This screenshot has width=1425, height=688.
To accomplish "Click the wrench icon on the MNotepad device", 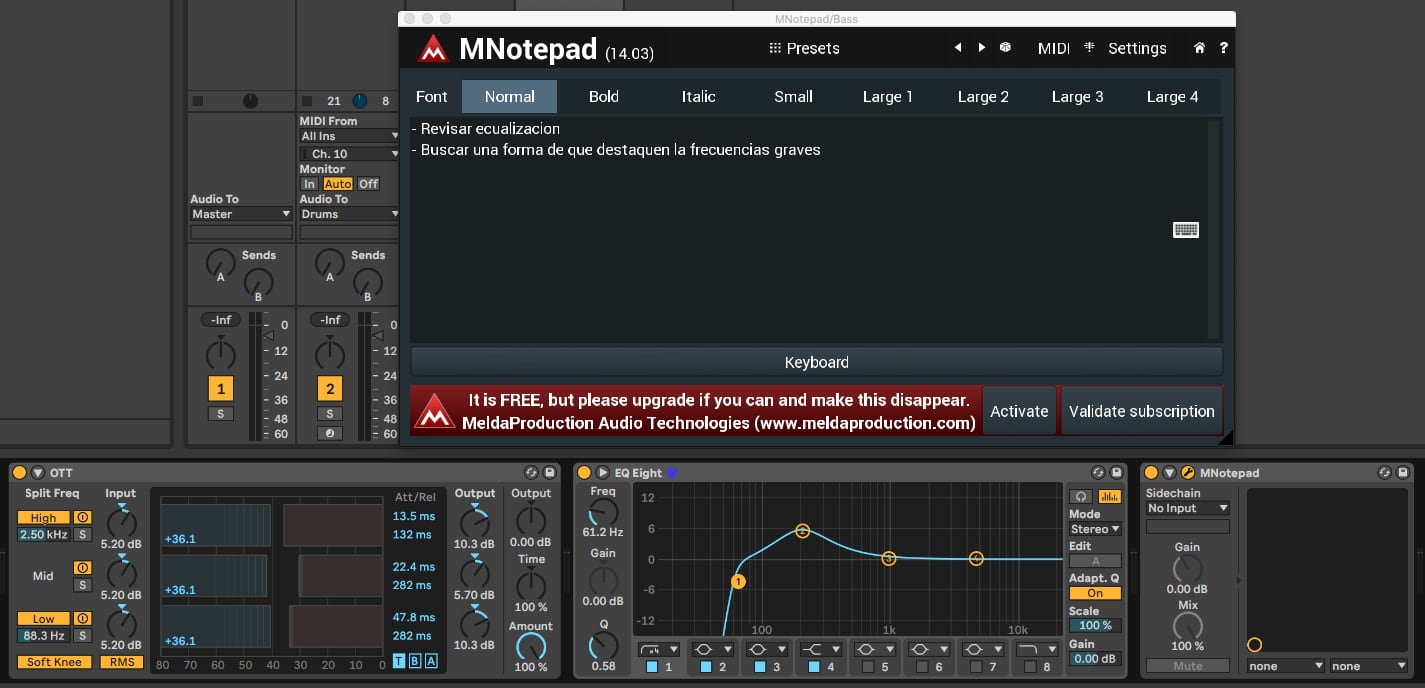I will click(1187, 473).
